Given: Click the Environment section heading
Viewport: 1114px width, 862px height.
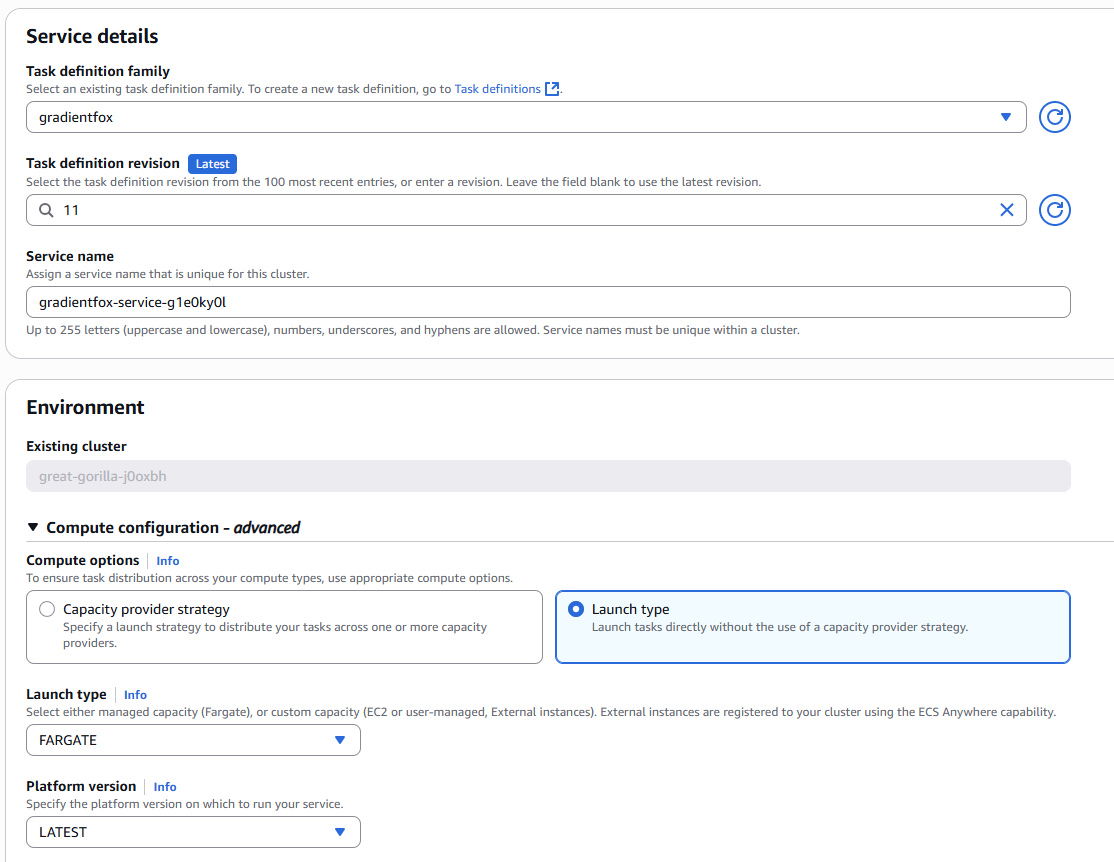Looking at the screenshot, I should click(85, 407).
